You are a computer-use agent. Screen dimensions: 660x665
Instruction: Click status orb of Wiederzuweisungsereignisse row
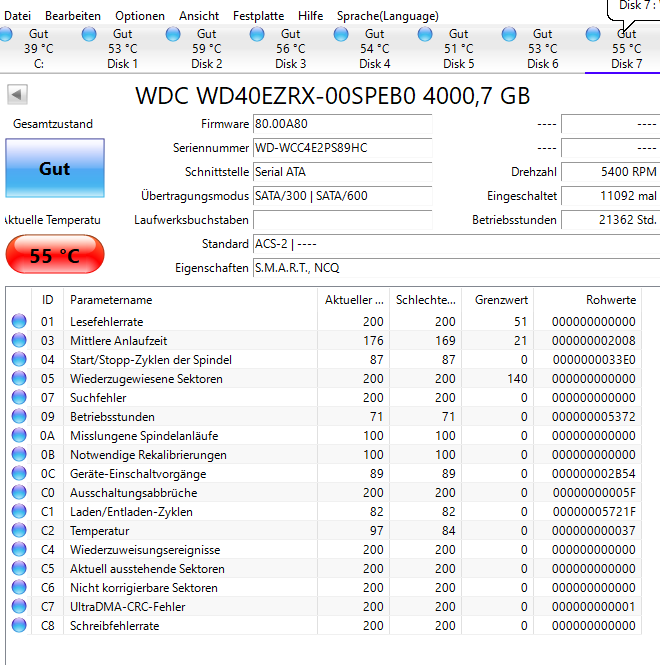pyautogui.click(x=19, y=549)
